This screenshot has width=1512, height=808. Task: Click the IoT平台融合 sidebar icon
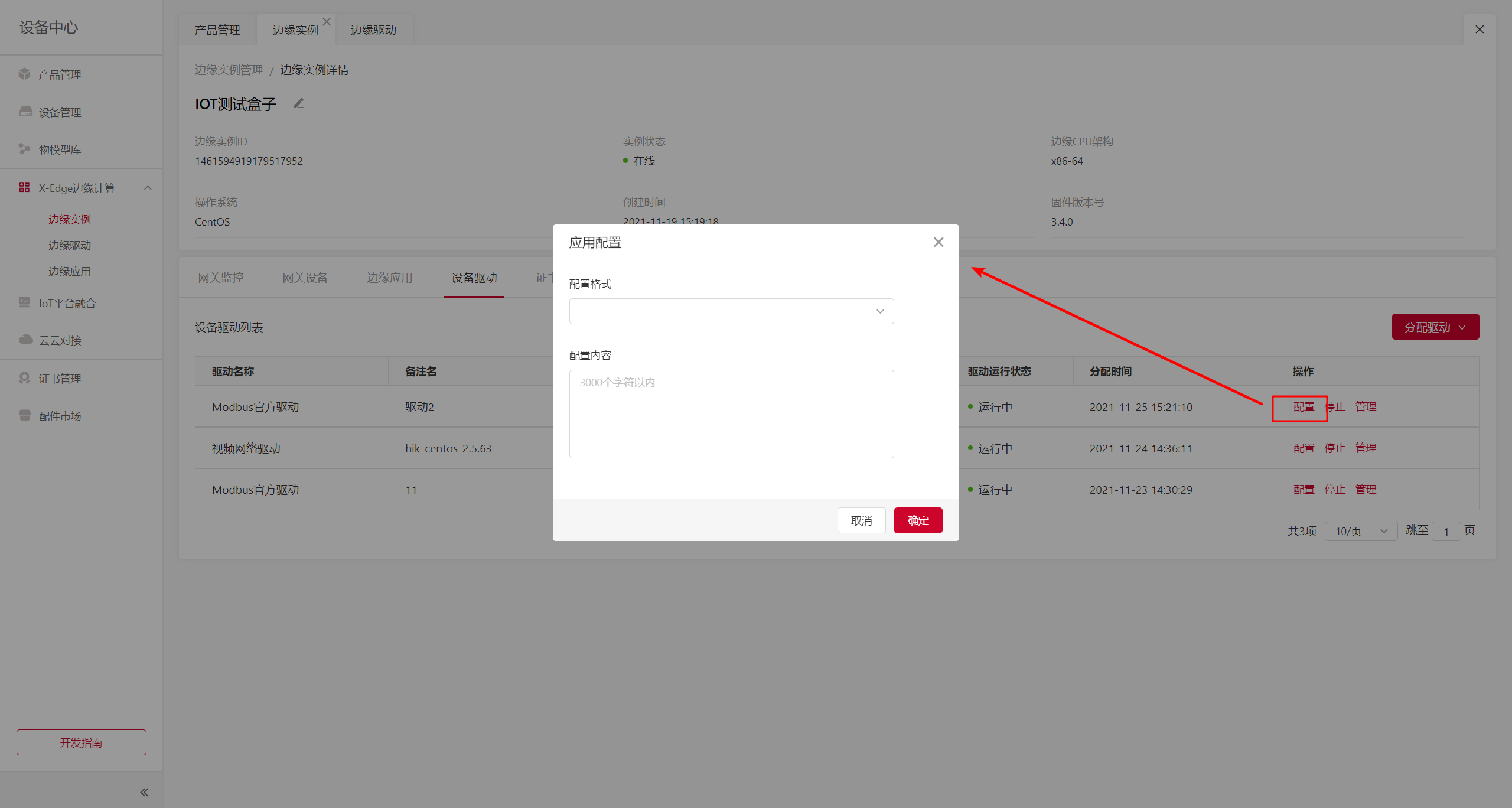pyautogui.click(x=24, y=302)
